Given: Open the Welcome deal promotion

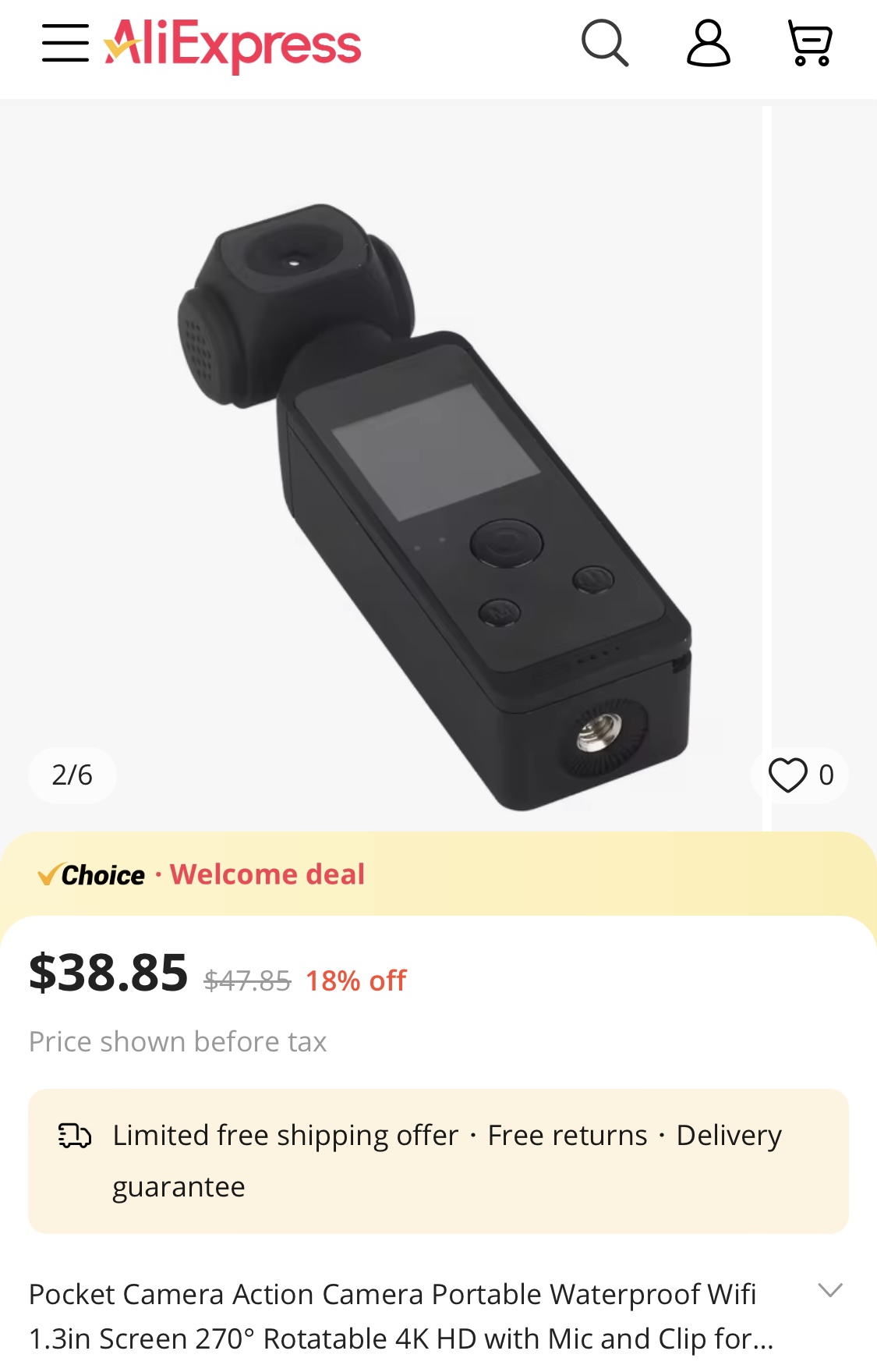Looking at the screenshot, I should 267,874.
